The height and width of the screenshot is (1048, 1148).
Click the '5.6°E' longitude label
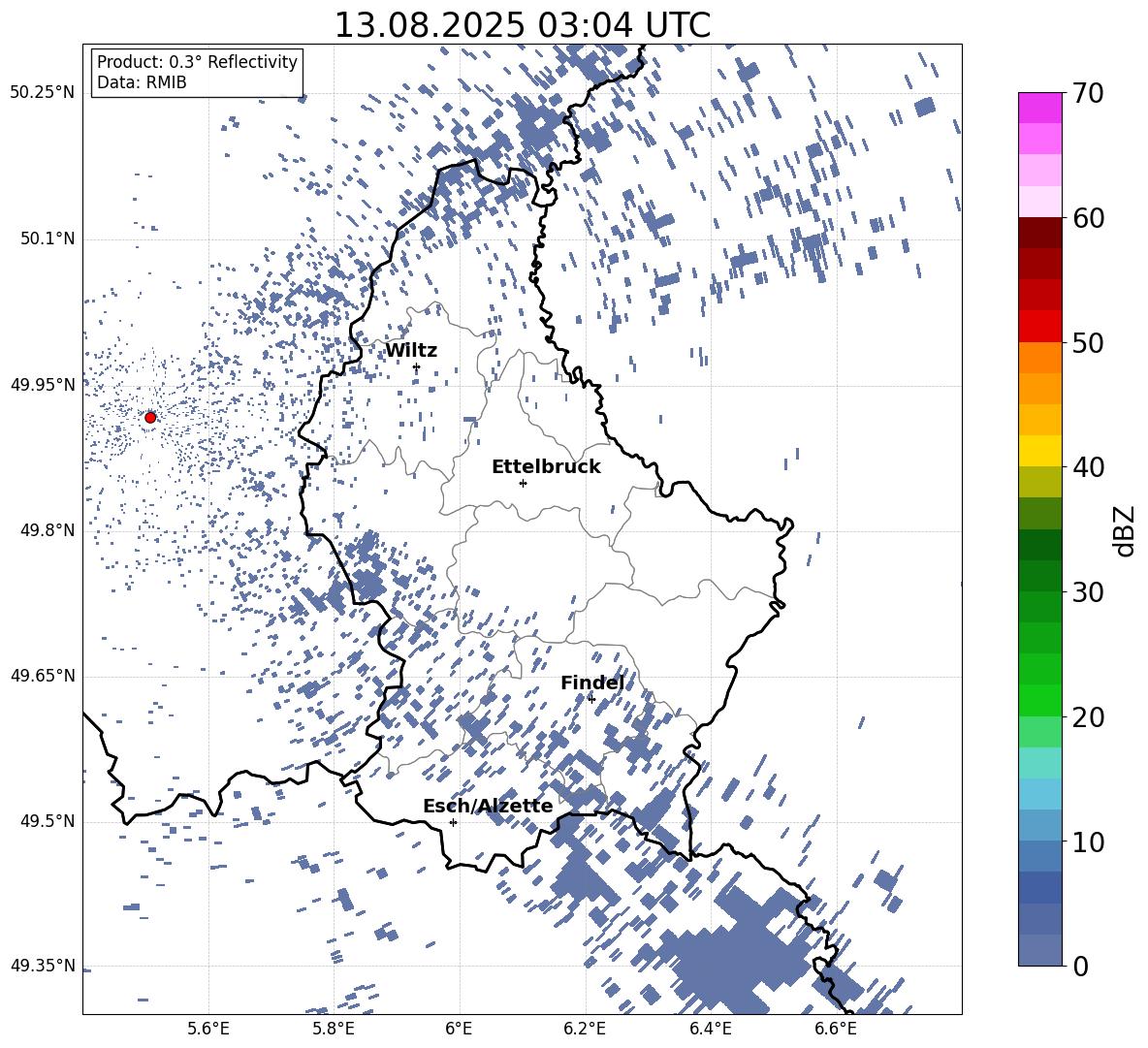208,1029
